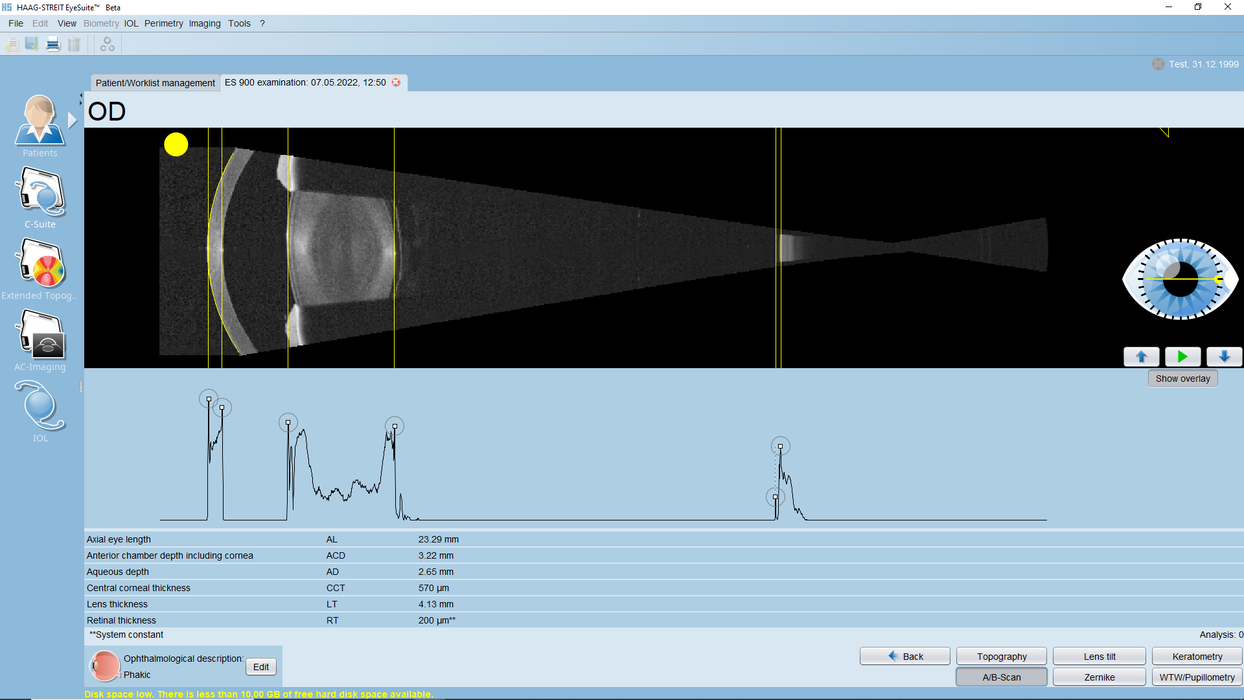This screenshot has width=1244, height=700.
Task: Open the Biometry menu
Action: (101, 23)
